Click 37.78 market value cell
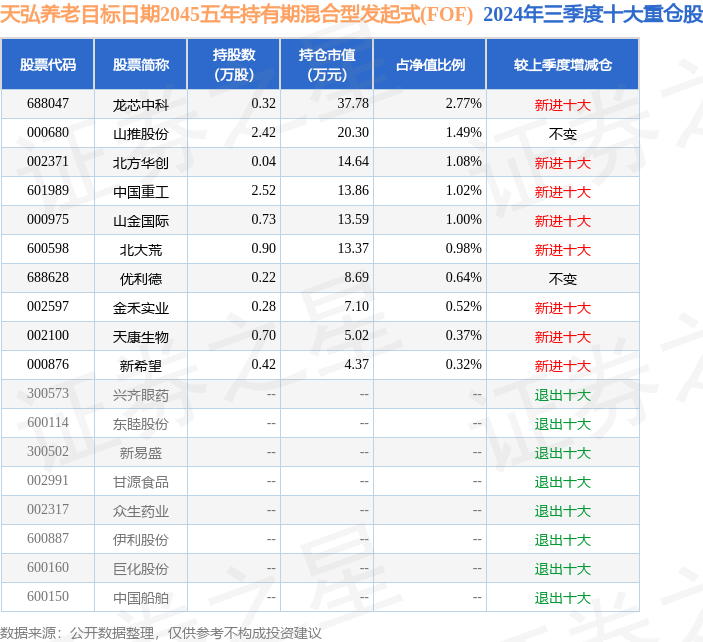703x642 pixels. [x=353, y=104]
